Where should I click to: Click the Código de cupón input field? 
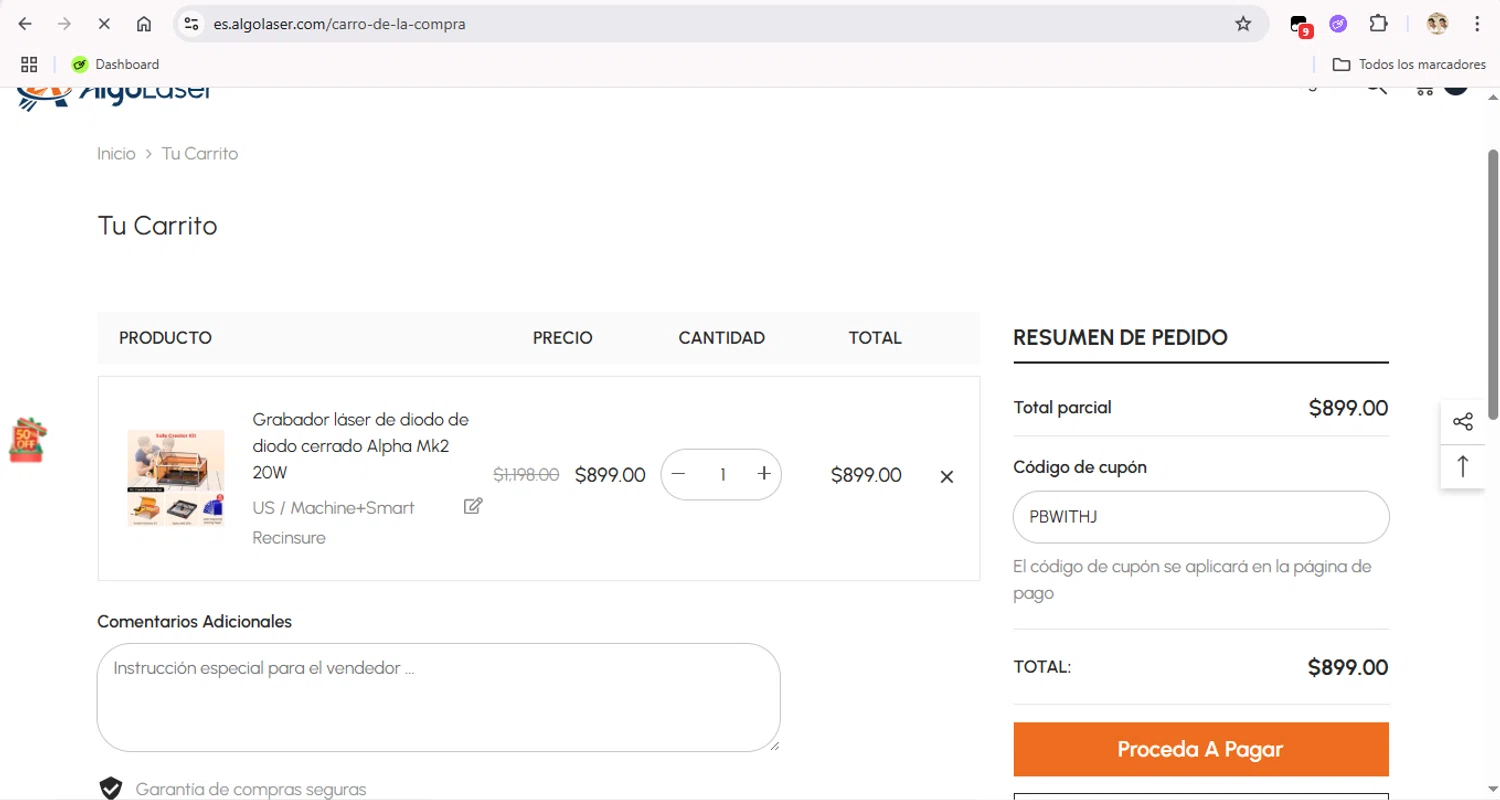1201,517
